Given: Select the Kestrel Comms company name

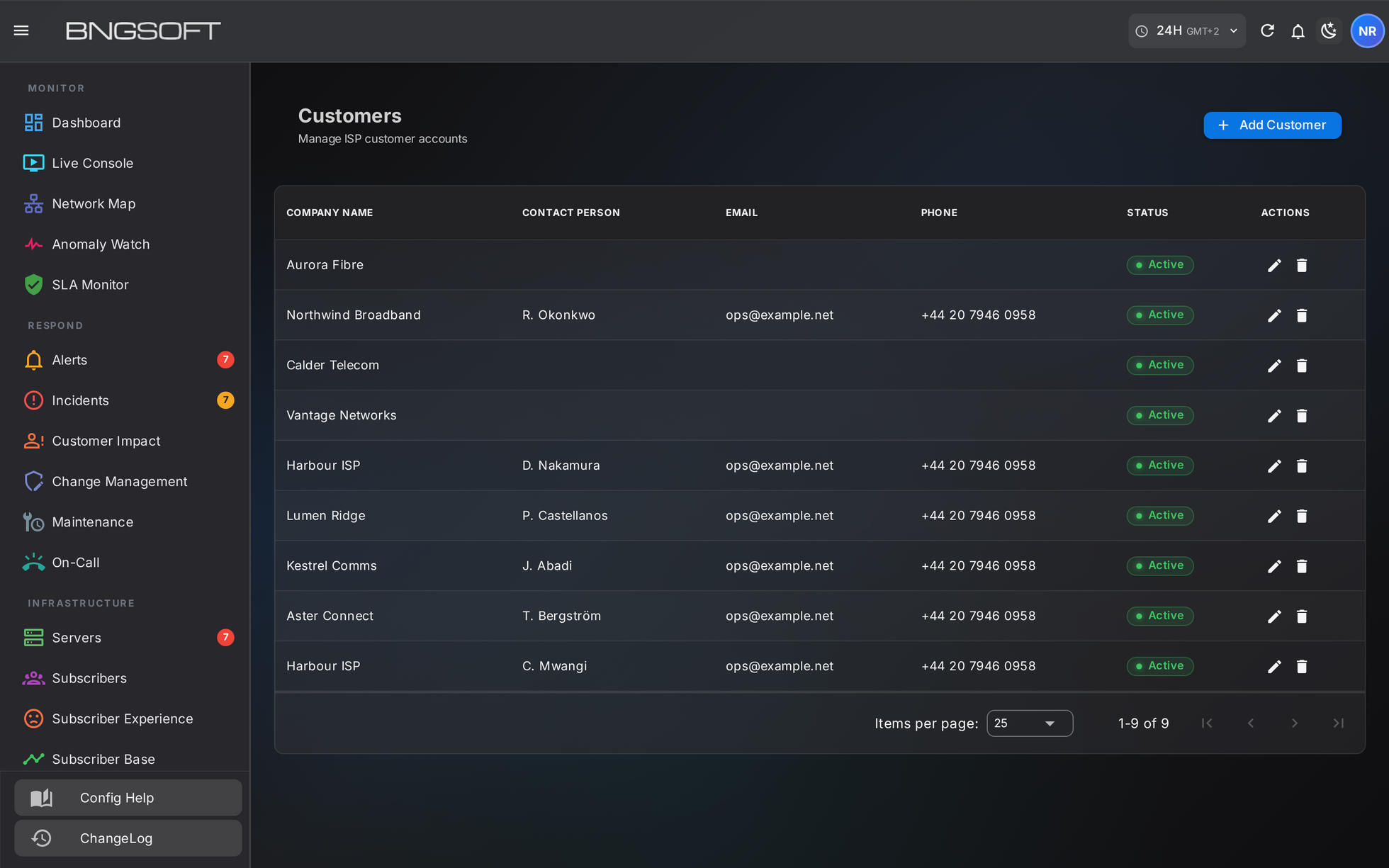Looking at the screenshot, I should pyautogui.click(x=332, y=565).
